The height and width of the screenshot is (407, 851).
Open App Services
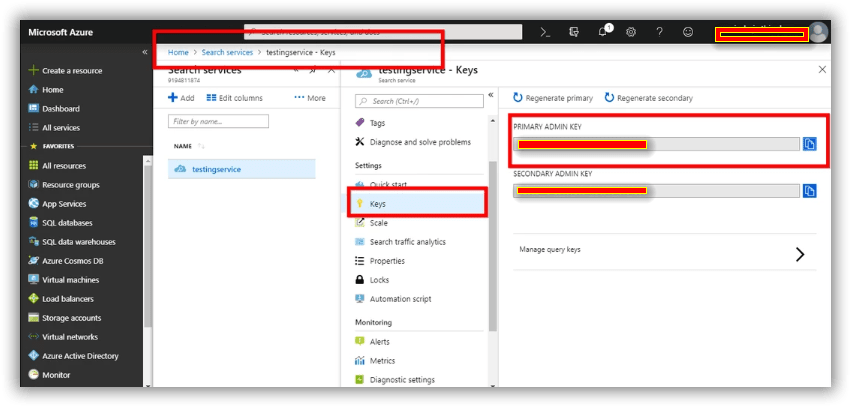[x=57, y=204]
